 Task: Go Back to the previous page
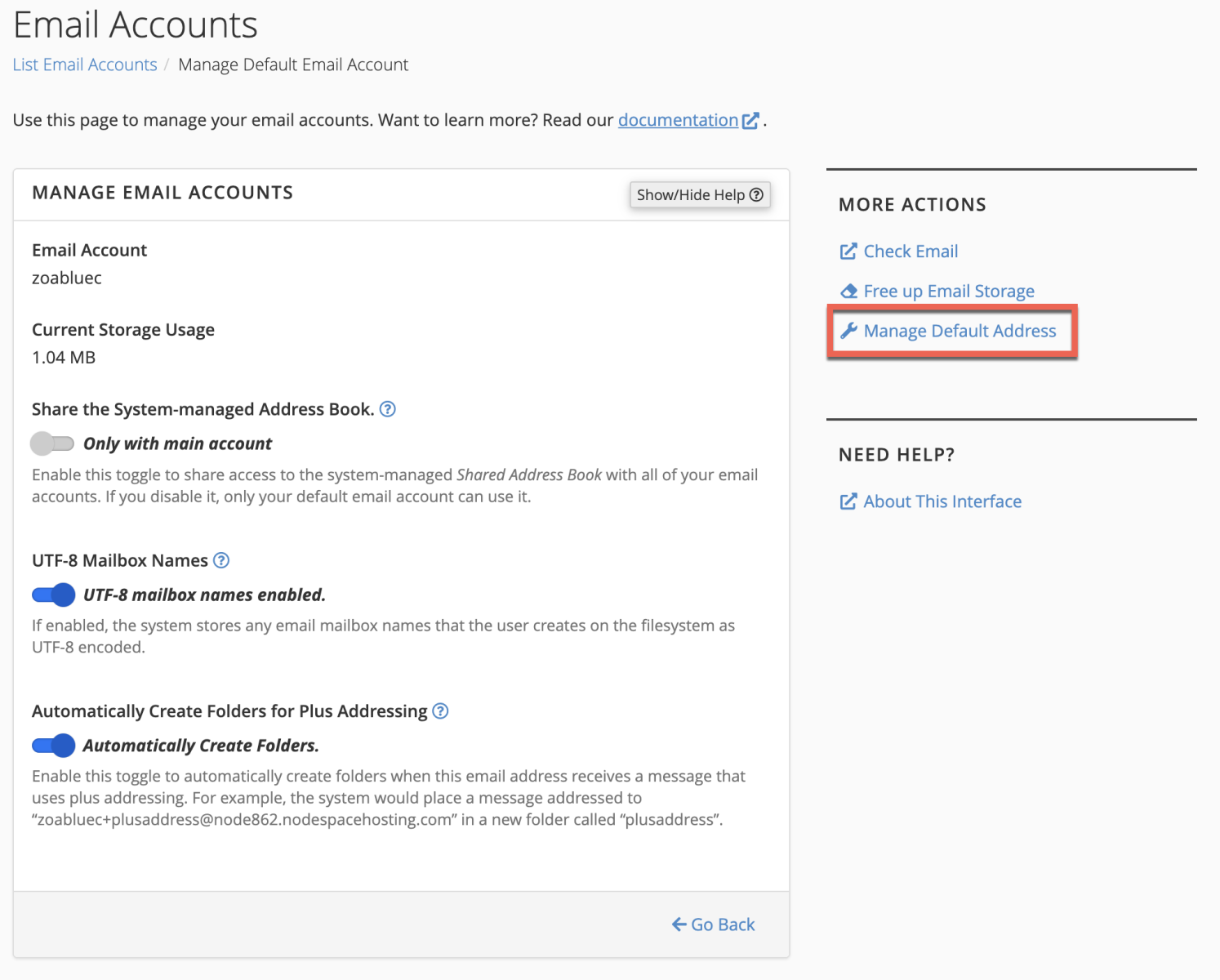(x=723, y=924)
